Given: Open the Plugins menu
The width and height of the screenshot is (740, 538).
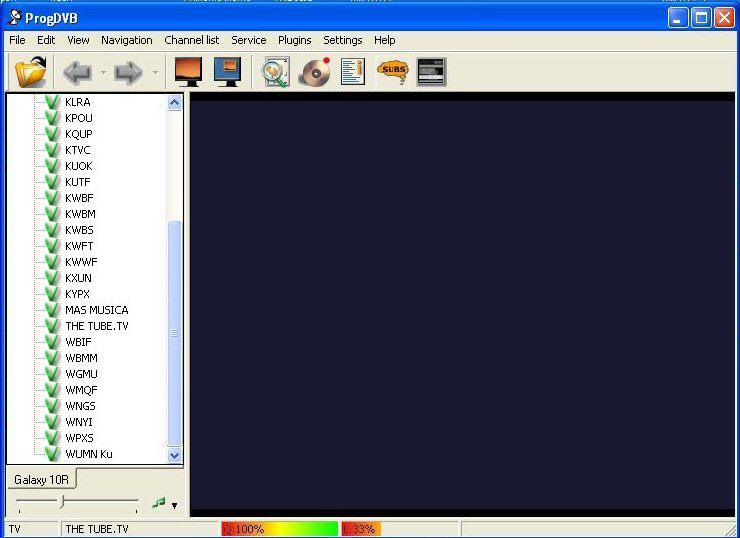Looking at the screenshot, I should (x=294, y=41).
